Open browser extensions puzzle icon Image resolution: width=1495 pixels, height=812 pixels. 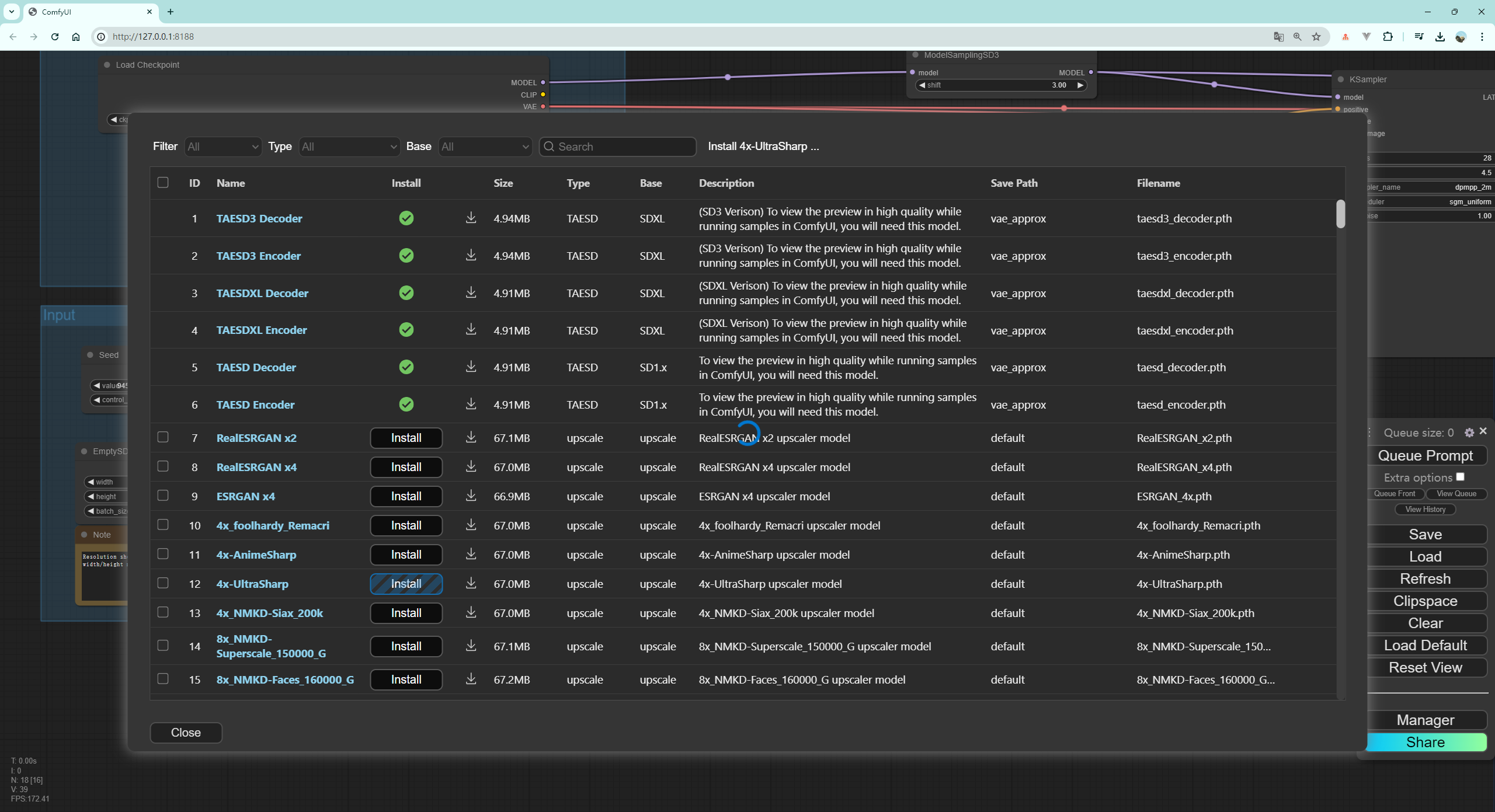(1388, 37)
